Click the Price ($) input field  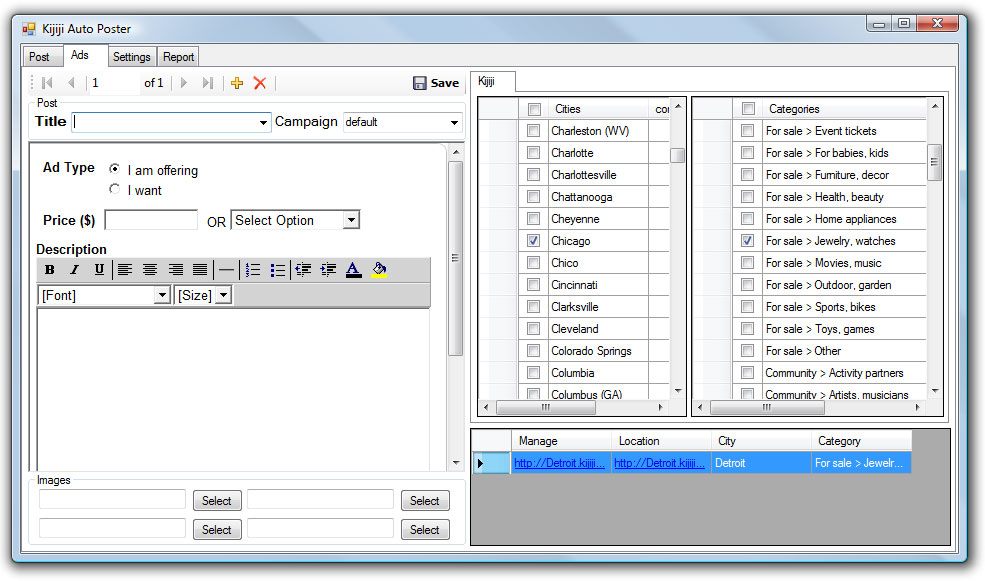[151, 220]
